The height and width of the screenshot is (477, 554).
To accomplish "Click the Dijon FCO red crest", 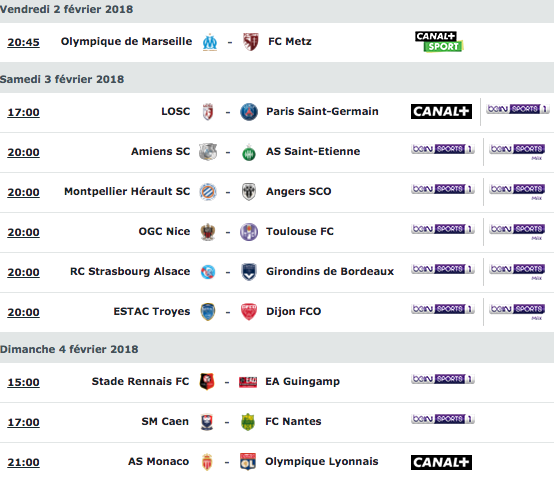I will [x=249, y=312].
